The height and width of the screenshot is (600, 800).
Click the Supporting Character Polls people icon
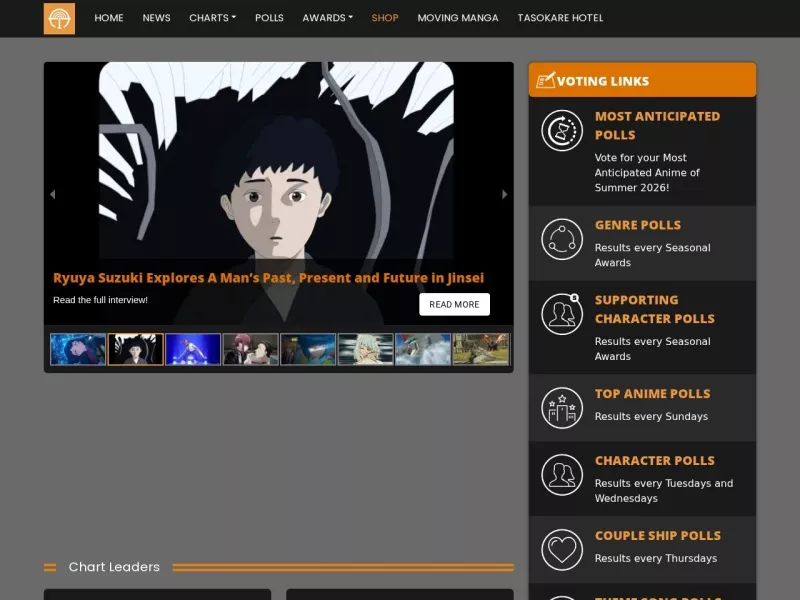coord(562,314)
